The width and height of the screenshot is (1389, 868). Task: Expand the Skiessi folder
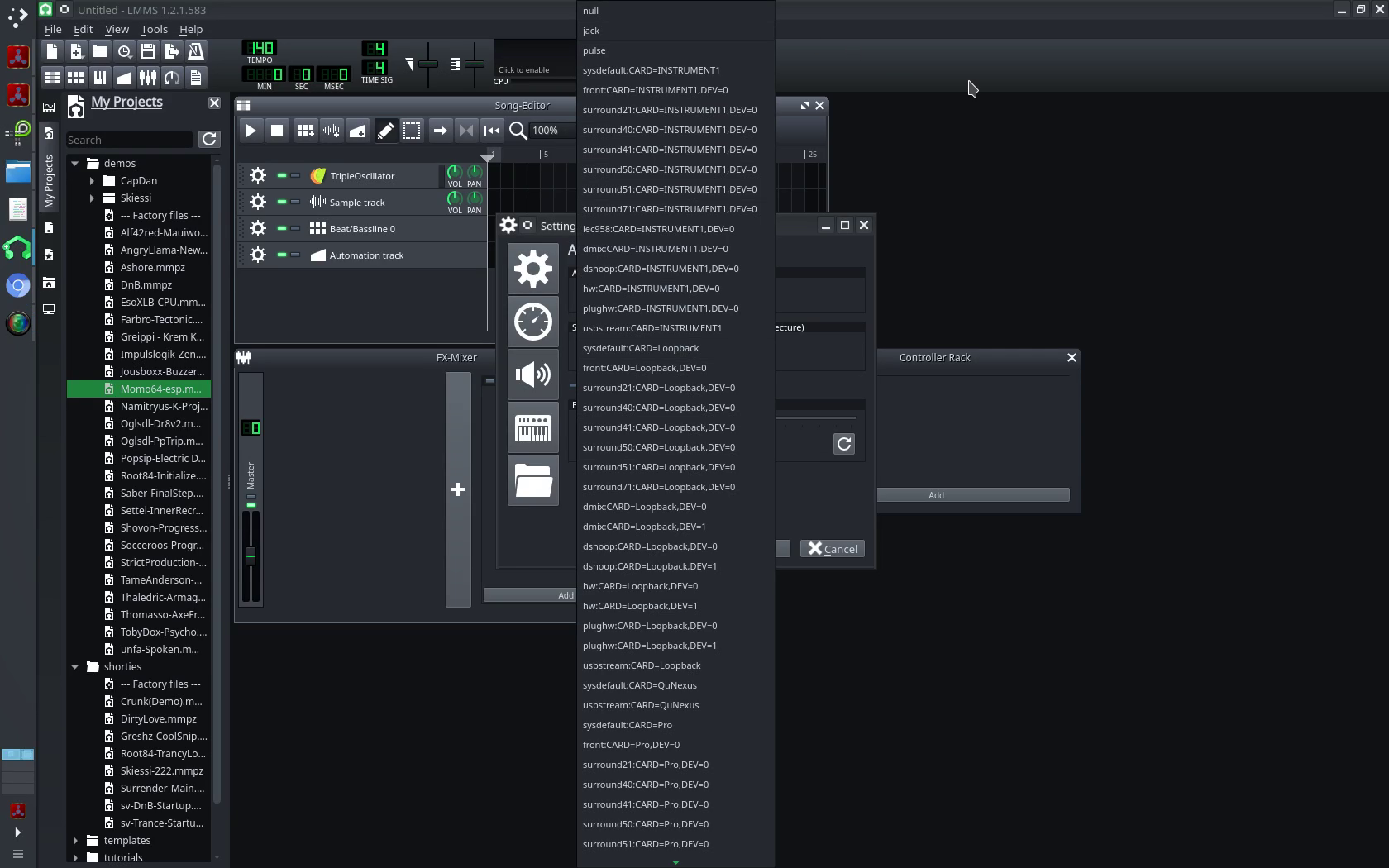(x=92, y=198)
